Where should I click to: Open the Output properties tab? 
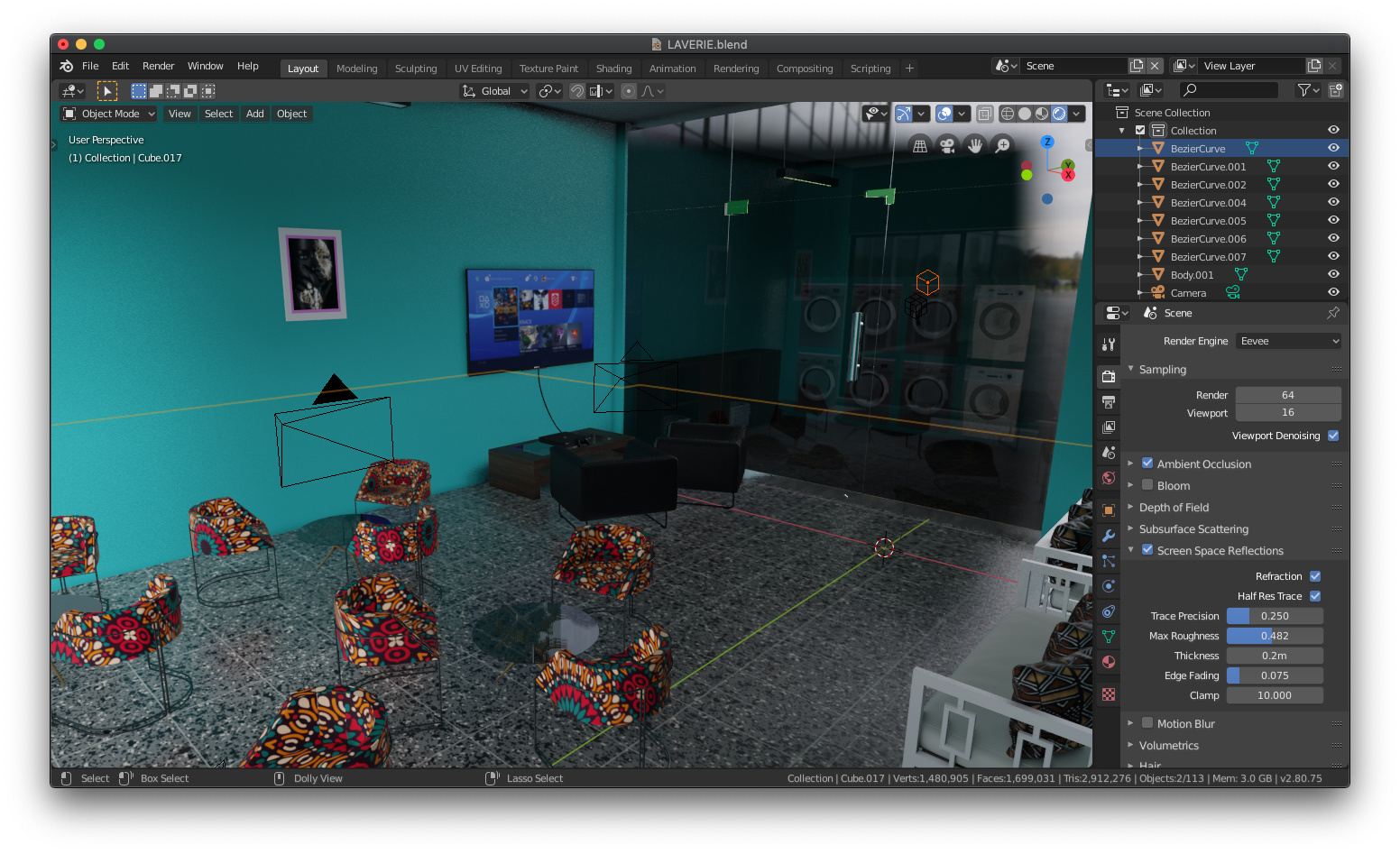pos(1109,401)
